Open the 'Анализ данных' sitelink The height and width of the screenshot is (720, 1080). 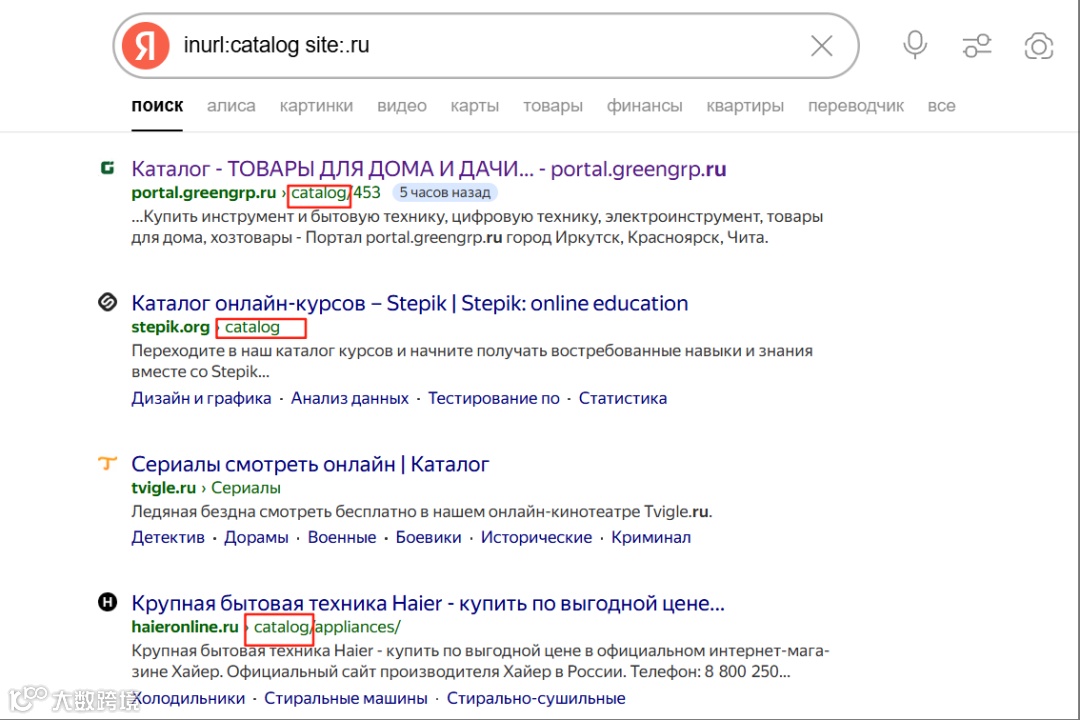(349, 398)
